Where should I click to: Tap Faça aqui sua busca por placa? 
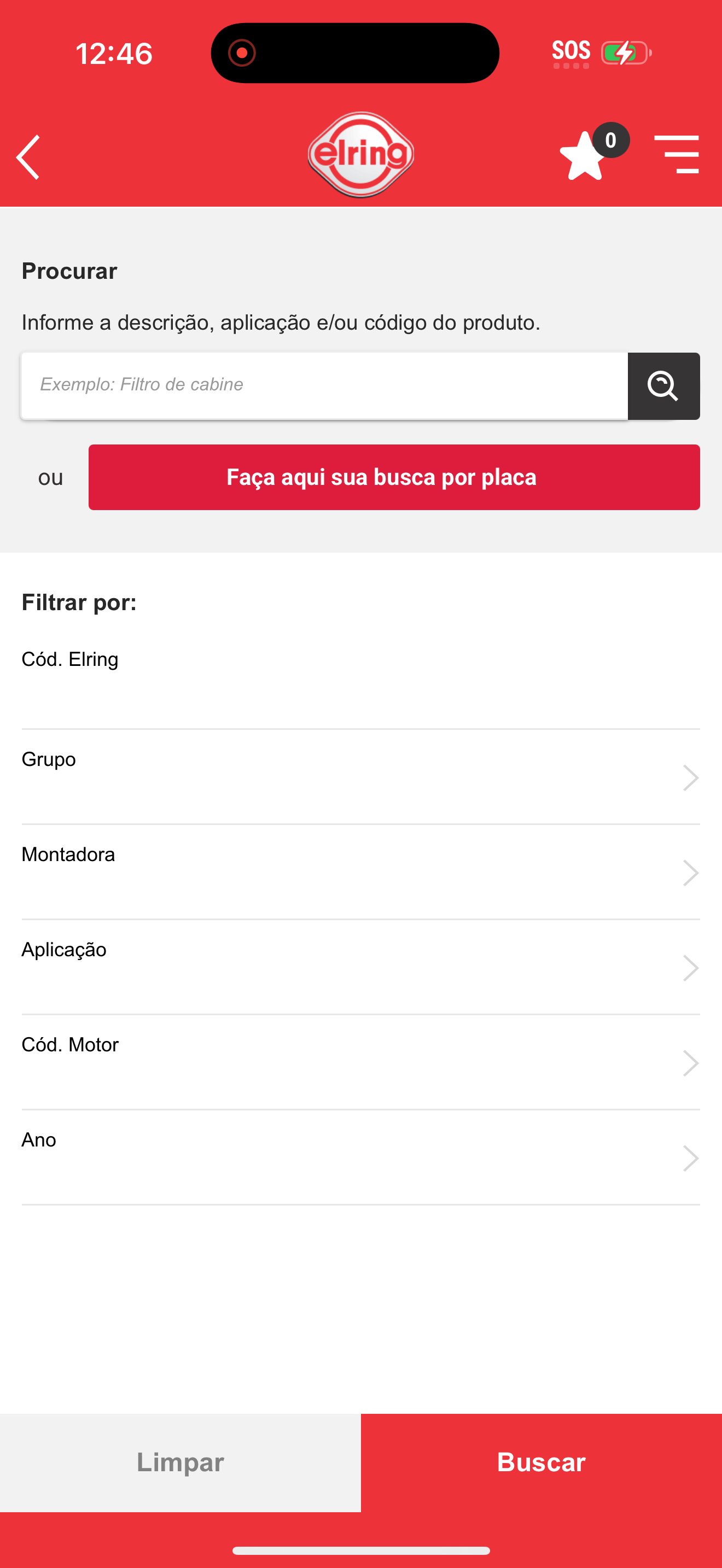coord(394,477)
